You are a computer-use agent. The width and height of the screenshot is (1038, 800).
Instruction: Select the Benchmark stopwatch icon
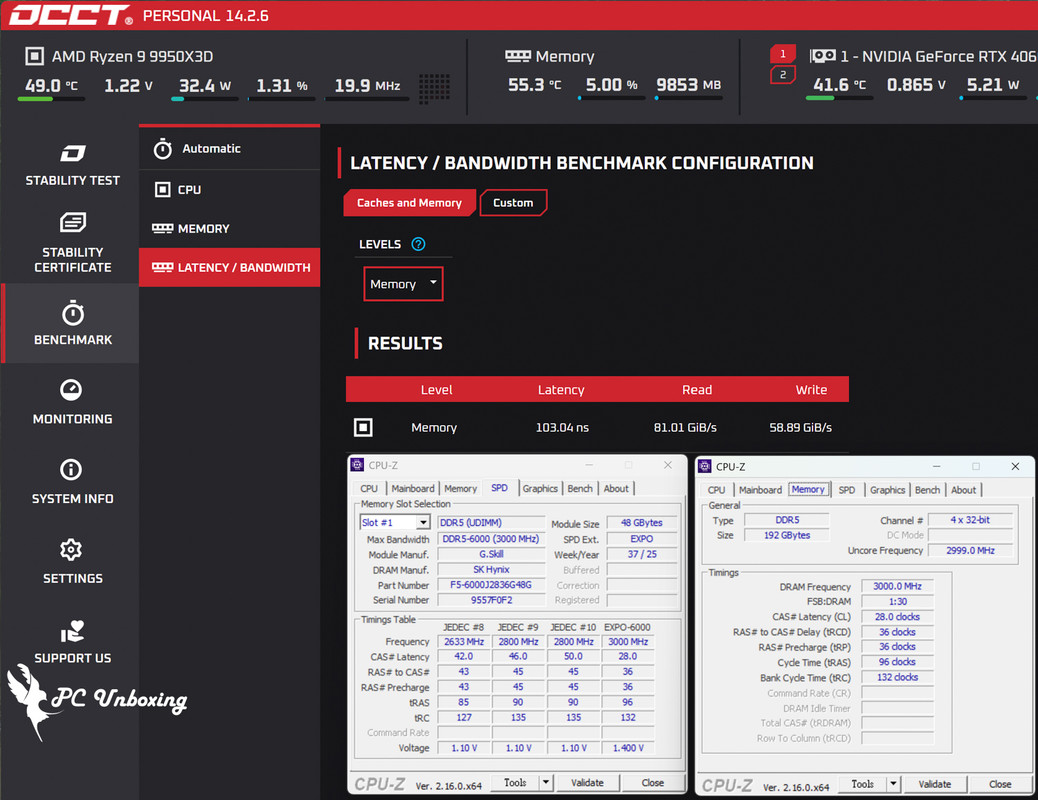[x=73, y=313]
